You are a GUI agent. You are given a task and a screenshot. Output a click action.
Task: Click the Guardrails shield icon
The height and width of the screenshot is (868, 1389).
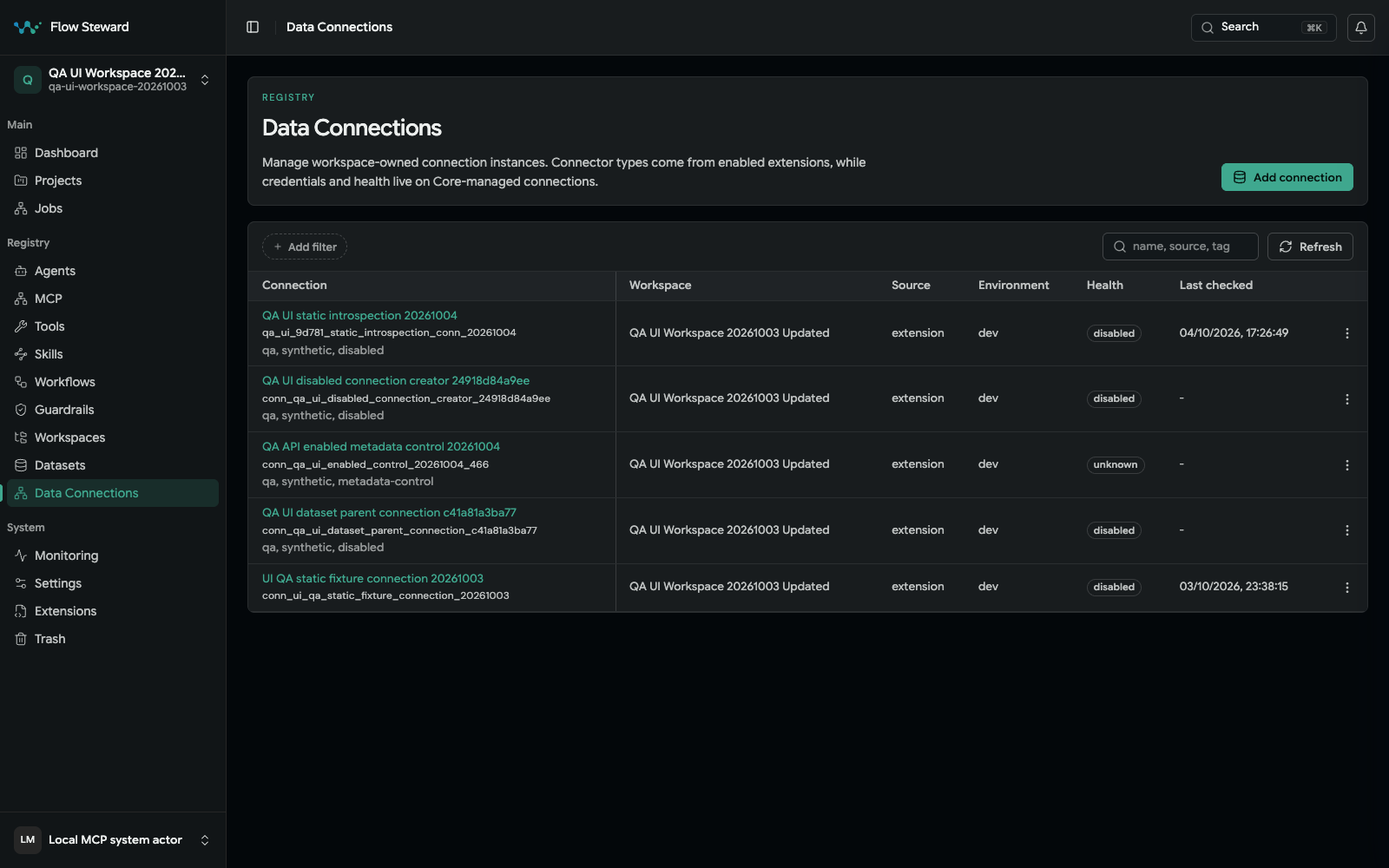[x=21, y=410]
